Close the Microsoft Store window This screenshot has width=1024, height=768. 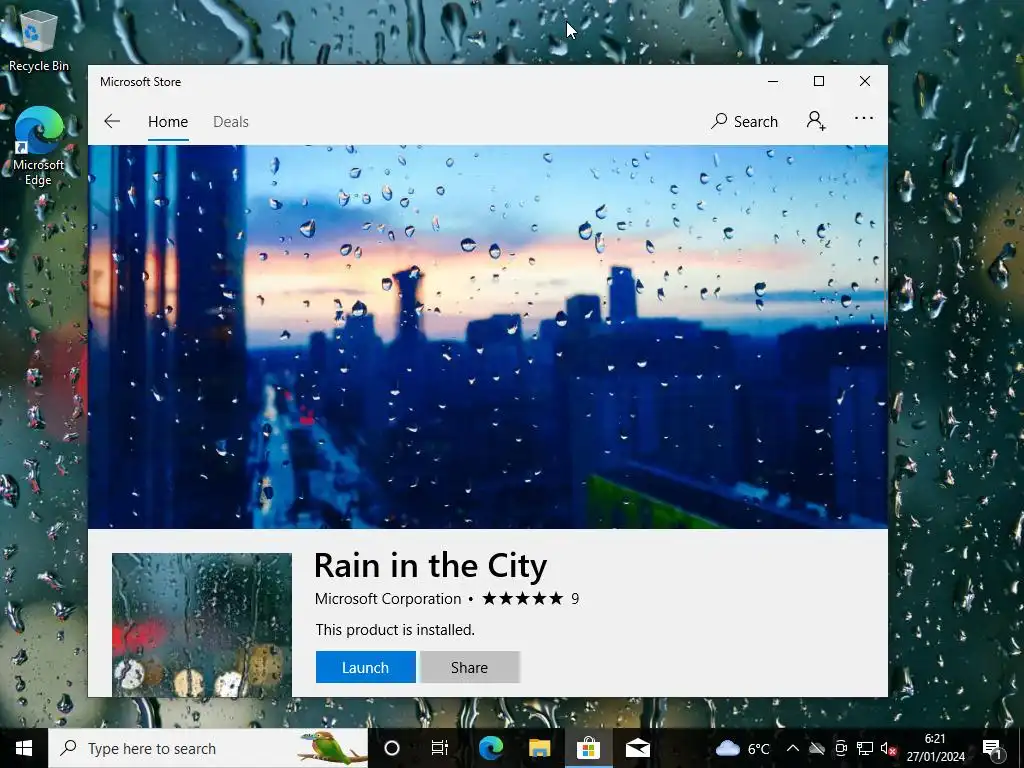865,81
